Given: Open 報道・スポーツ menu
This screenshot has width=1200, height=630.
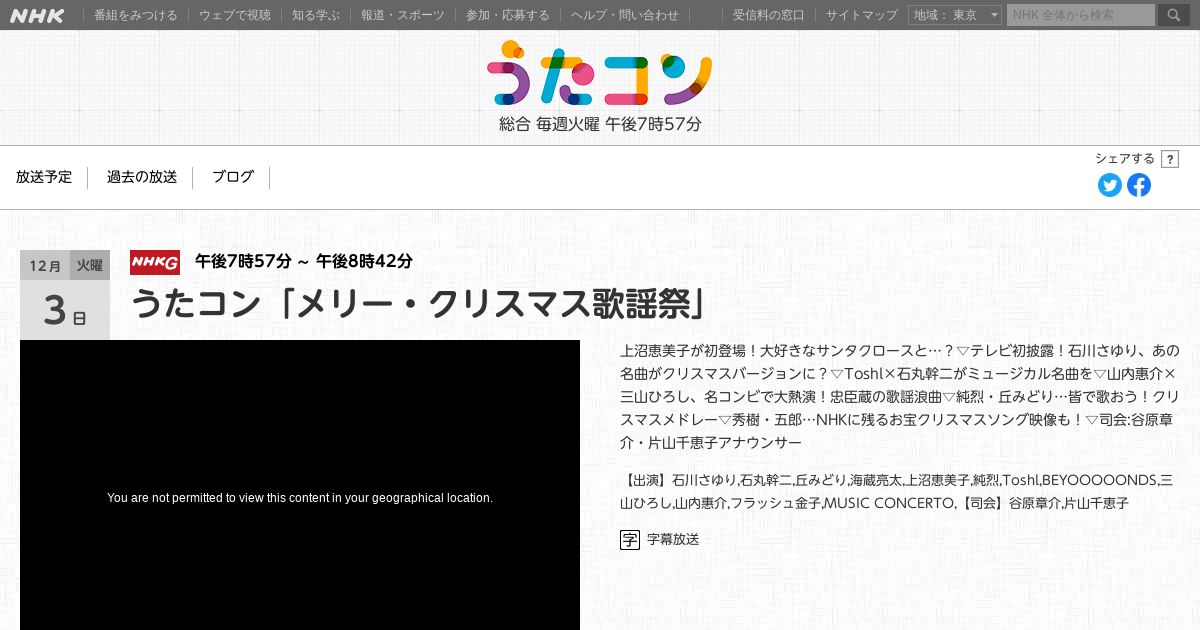Looking at the screenshot, I should (402, 15).
